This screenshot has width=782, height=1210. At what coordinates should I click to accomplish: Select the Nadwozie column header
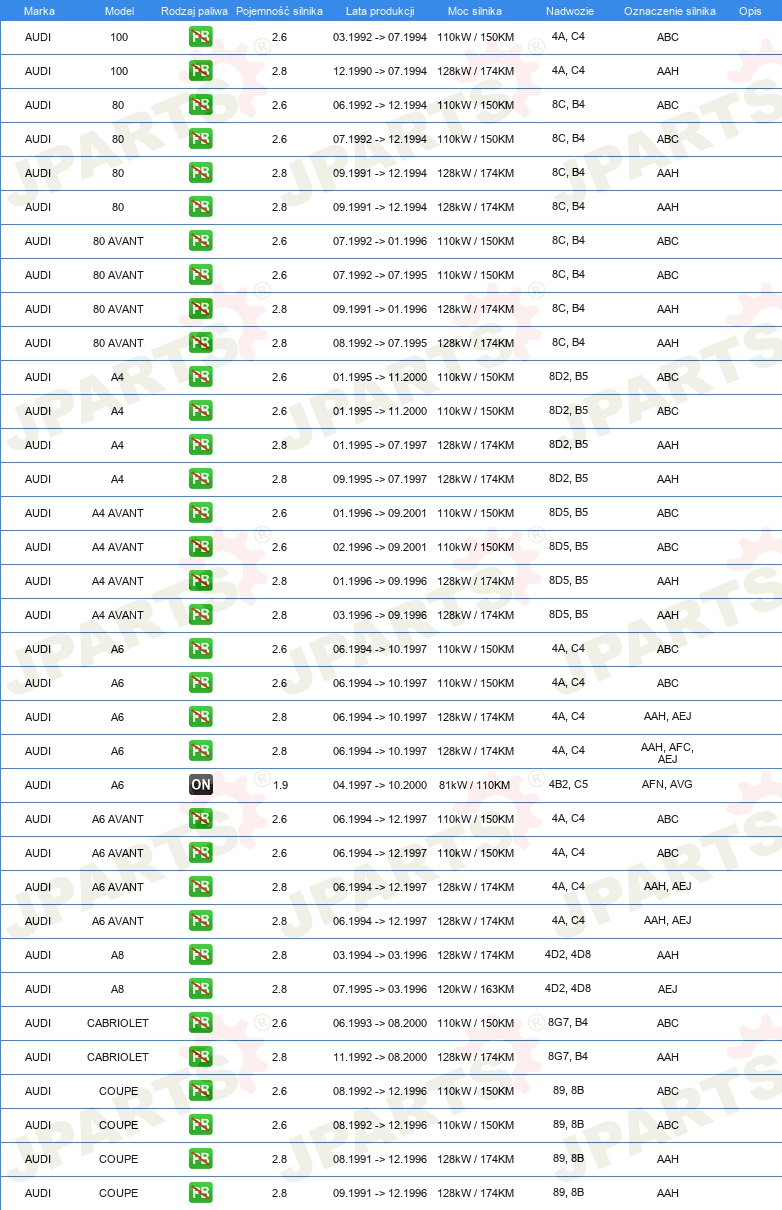tap(568, 11)
